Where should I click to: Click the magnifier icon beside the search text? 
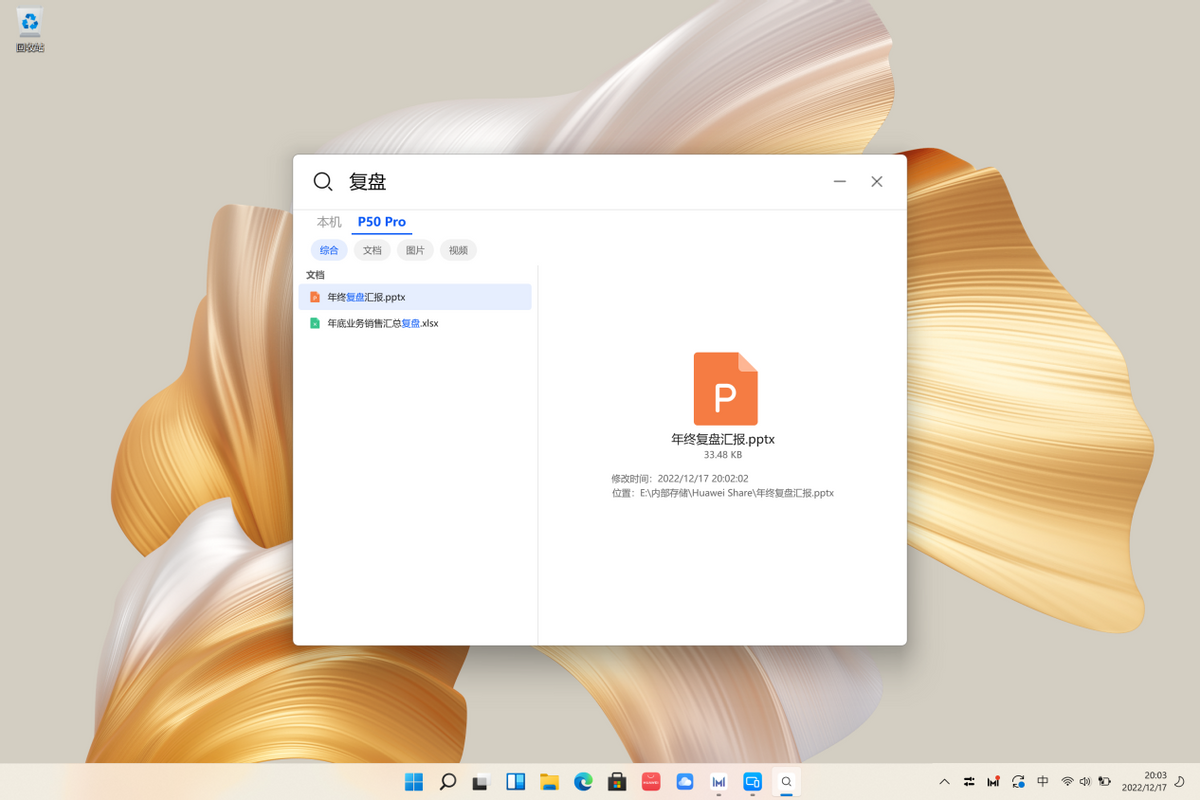click(x=323, y=181)
